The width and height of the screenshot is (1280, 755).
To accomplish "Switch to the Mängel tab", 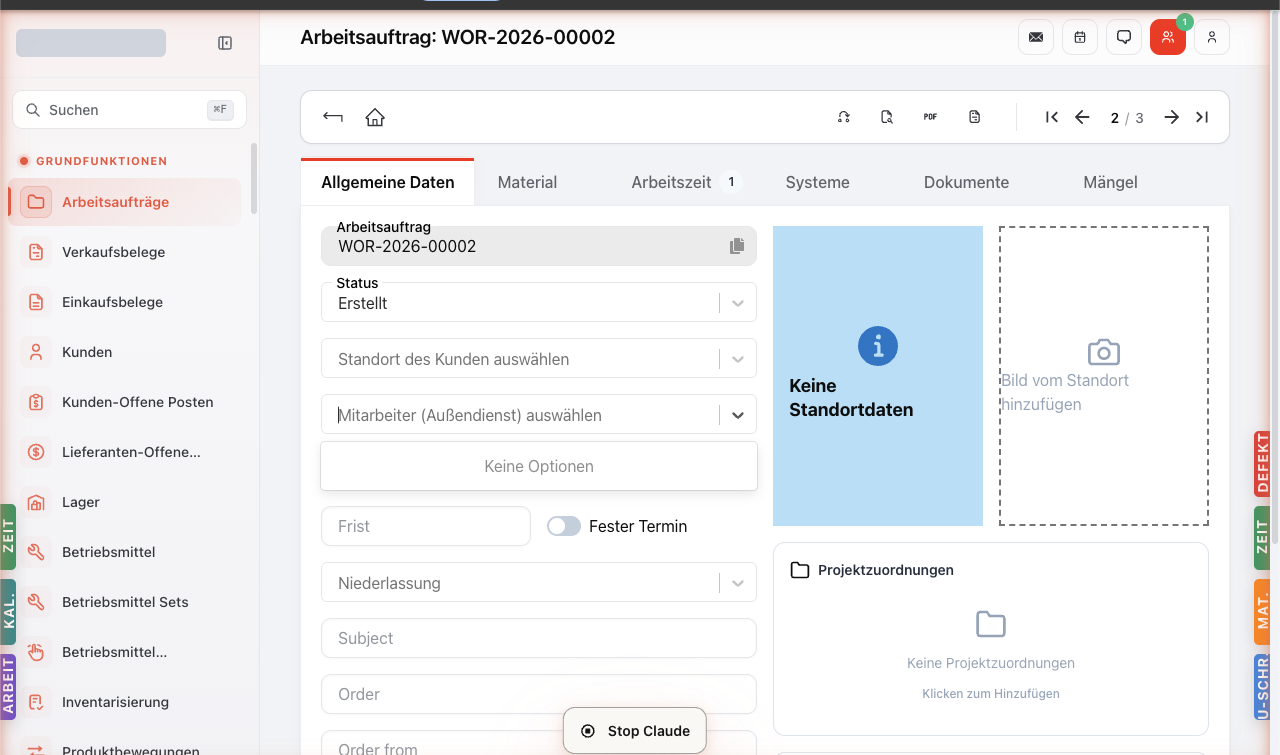I will pyautogui.click(x=1110, y=182).
